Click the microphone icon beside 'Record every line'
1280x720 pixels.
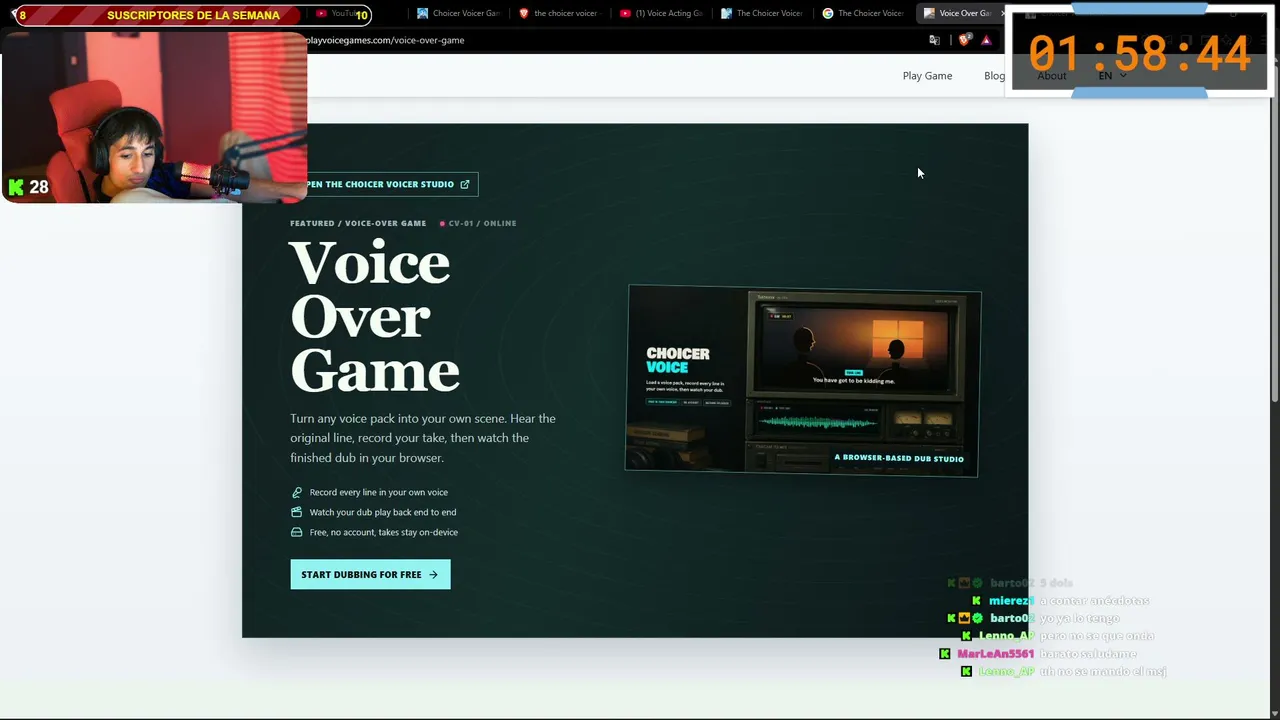click(x=296, y=492)
